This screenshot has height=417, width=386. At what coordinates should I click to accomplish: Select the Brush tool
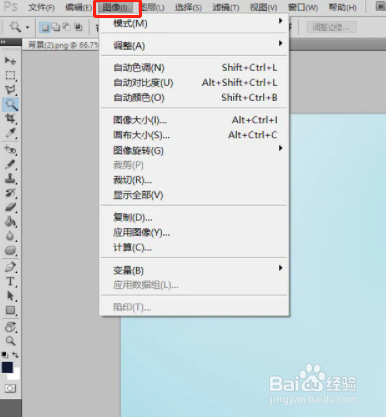point(10,164)
